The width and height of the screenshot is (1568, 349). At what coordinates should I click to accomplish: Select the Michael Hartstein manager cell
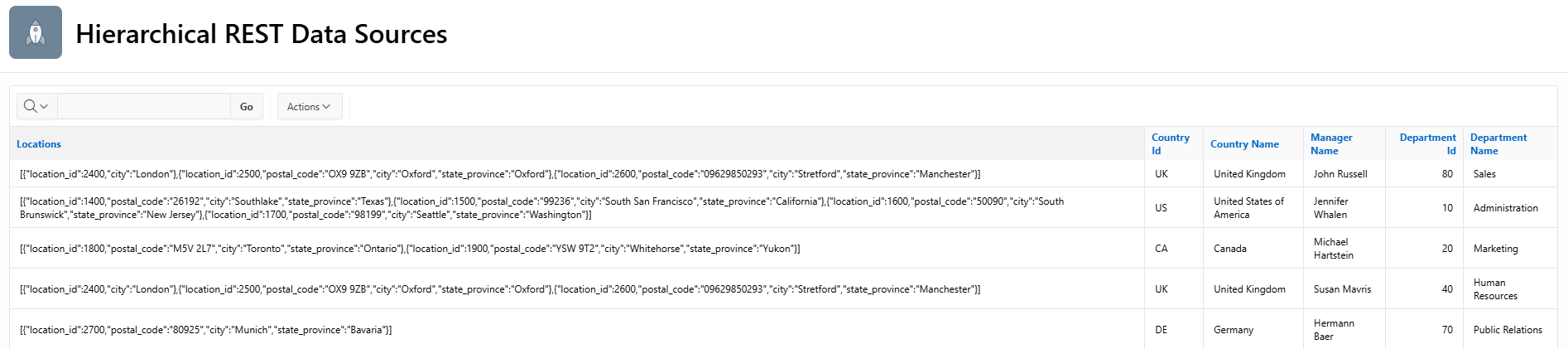pos(1344,248)
